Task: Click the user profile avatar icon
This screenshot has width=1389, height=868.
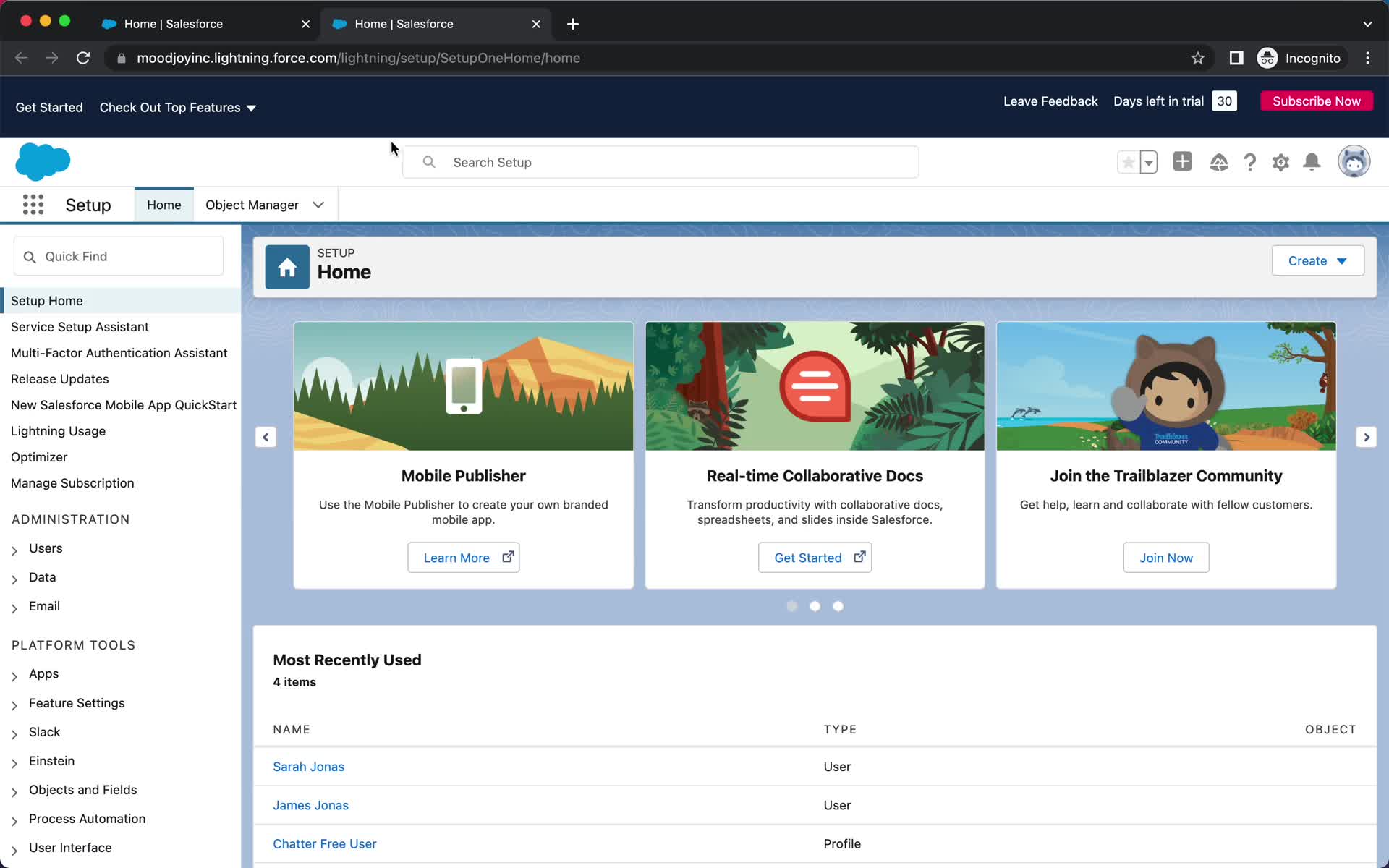Action: (x=1356, y=161)
